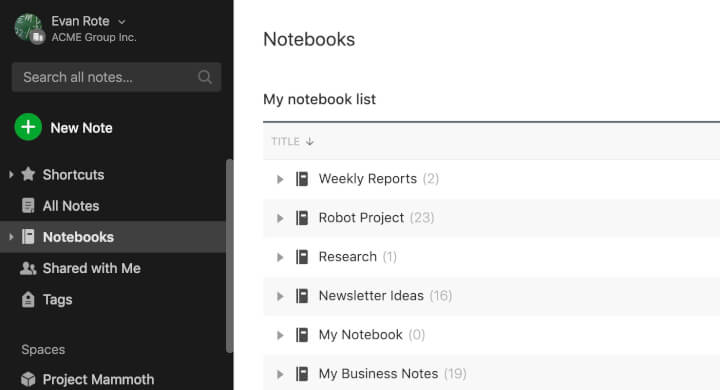Expand the Newsletter Ideas notebook
720x390 pixels.
280,296
